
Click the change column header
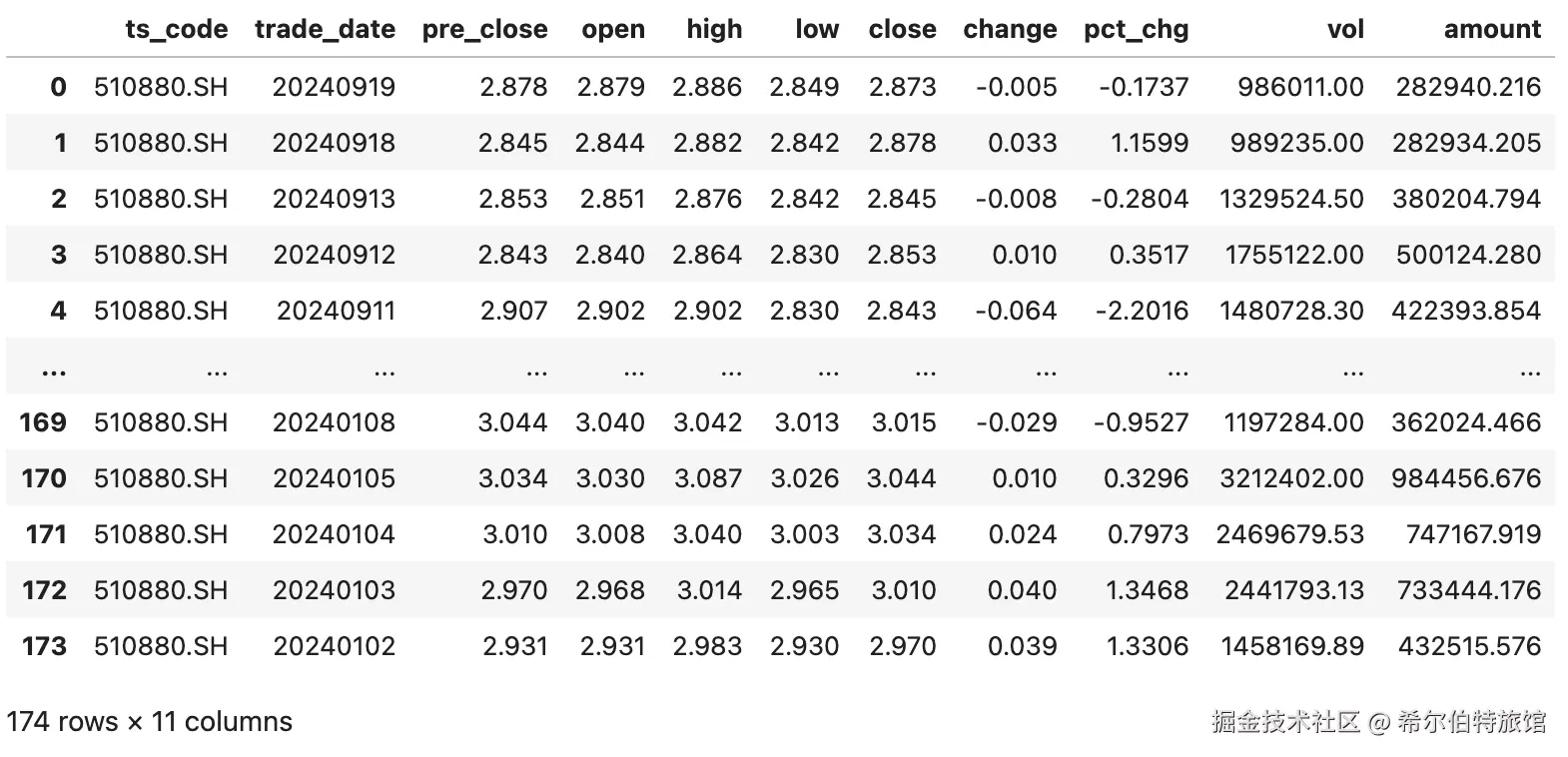point(1010,30)
